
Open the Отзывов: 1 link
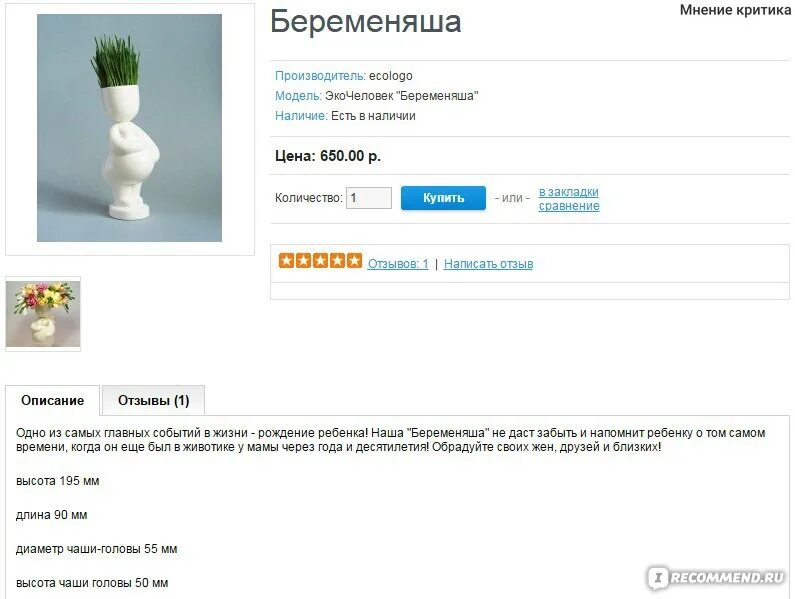pos(398,264)
